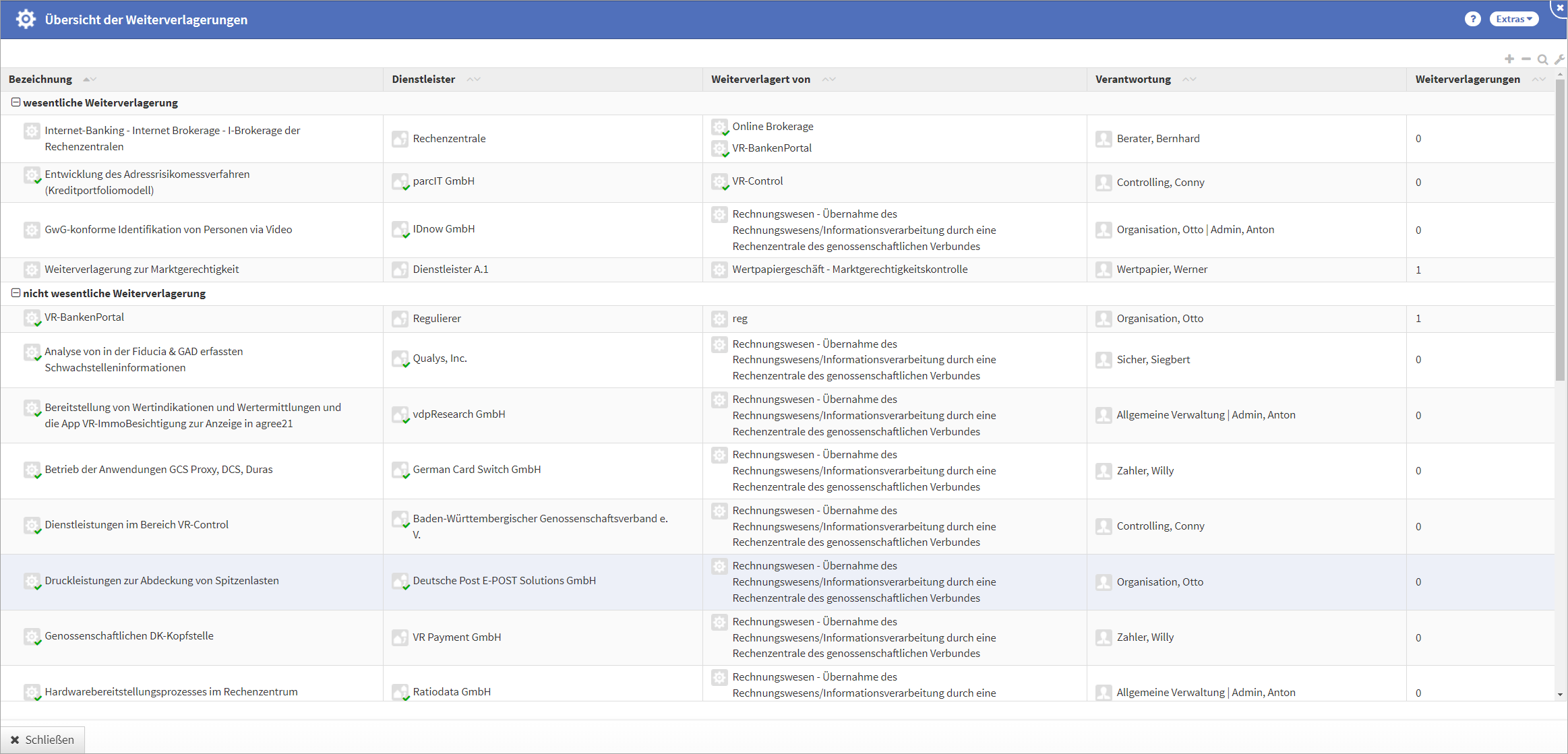Image resolution: width=1568 pixels, height=754 pixels.
Task: Collapse the group wesentliche Weiterverlagerung
Action: click(x=16, y=102)
